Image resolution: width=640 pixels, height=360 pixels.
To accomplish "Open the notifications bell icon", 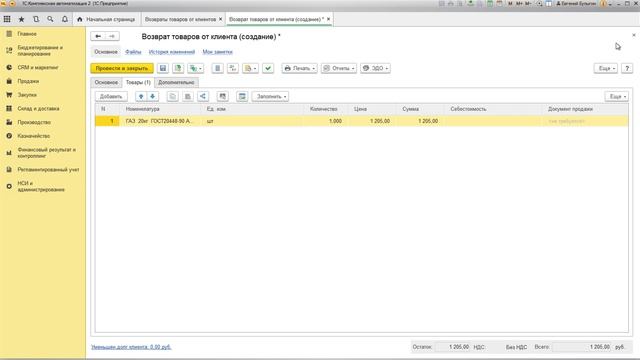I will pos(64,19).
